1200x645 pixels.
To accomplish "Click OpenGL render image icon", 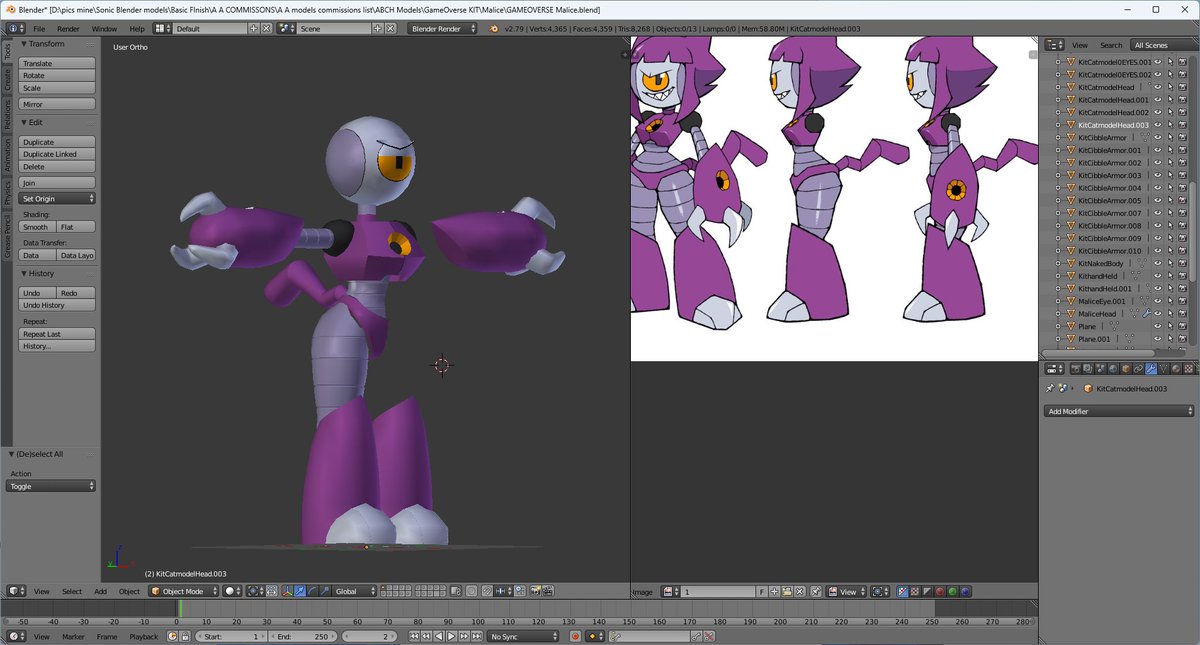I will 535,591.
